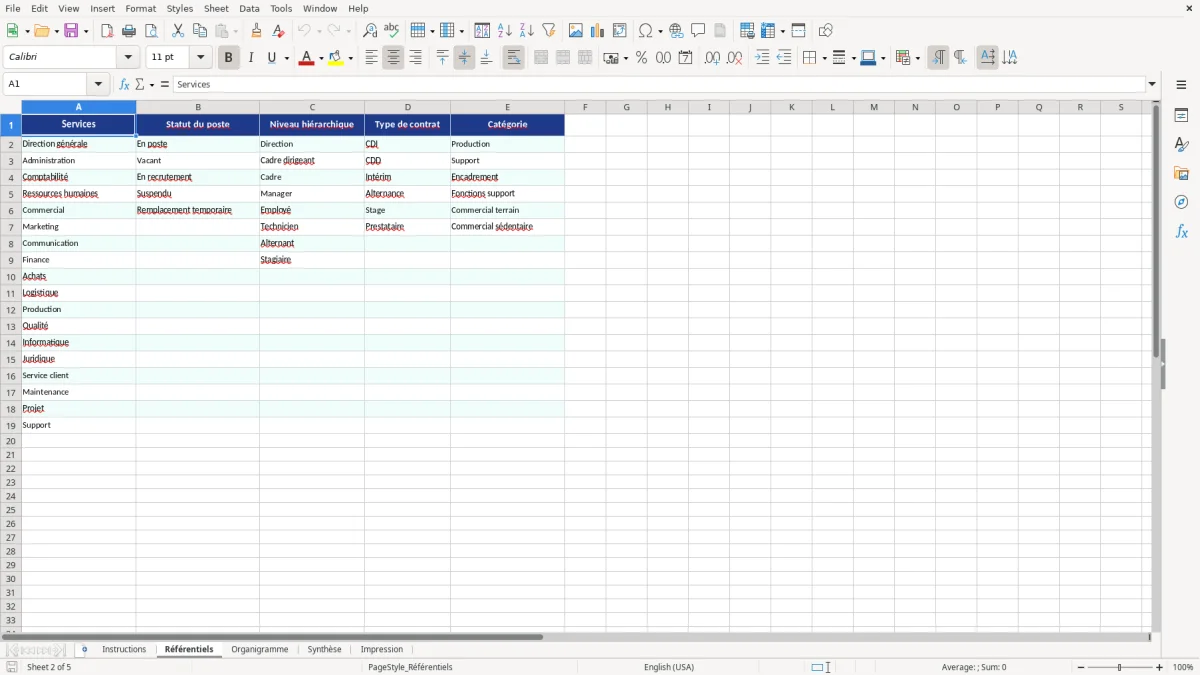Insert chart icon
The image size is (1200, 675).
598,31
